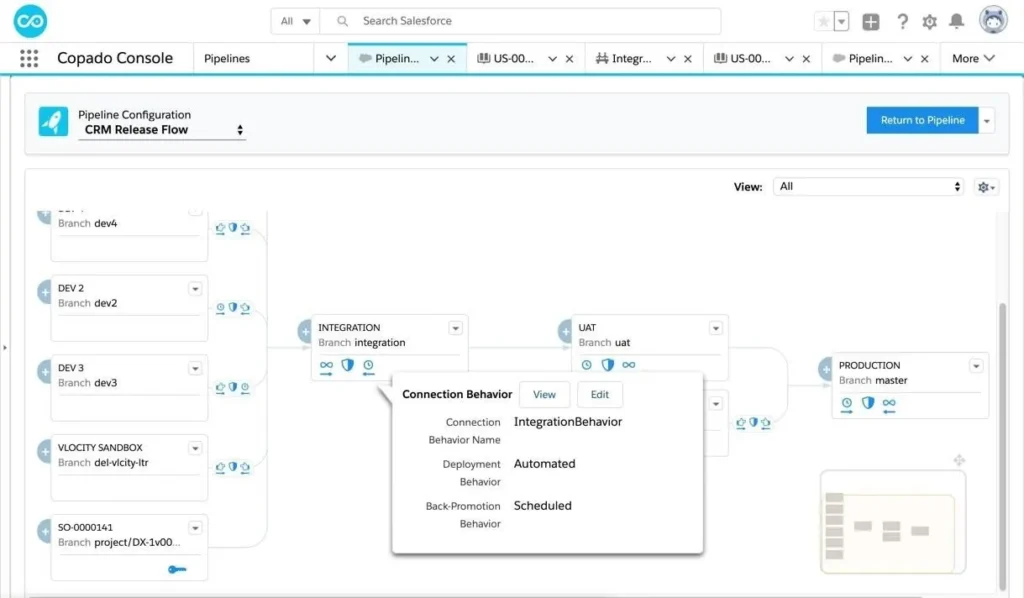
Task: Click the favorites star icon
Action: coord(825,20)
